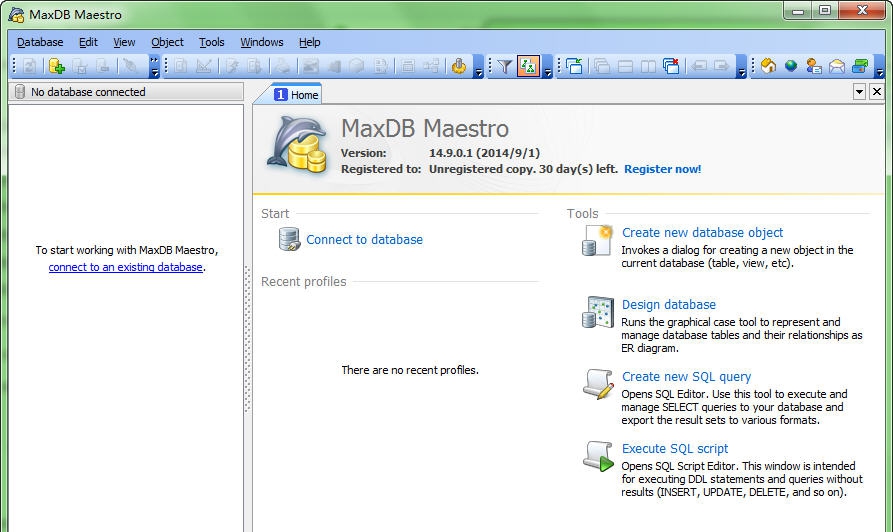893x532 pixels.
Task: Open the Windows menu
Action: pyautogui.click(x=262, y=42)
